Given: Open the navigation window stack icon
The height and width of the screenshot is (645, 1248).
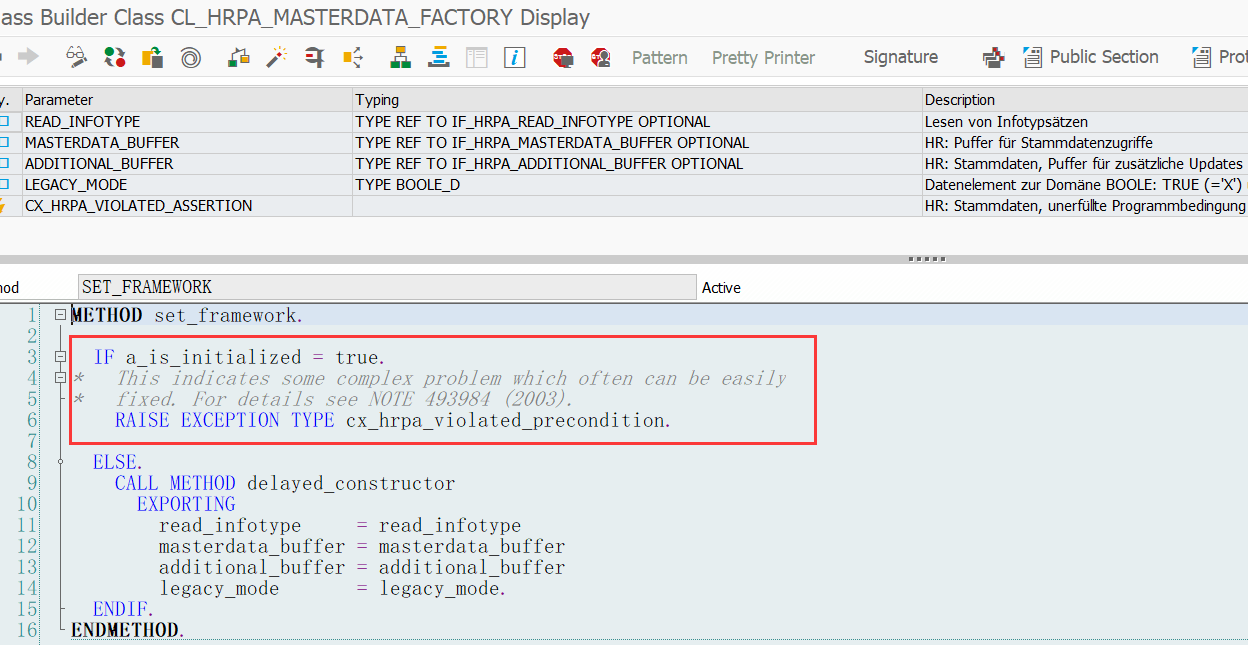Looking at the screenshot, I should 438,57.
